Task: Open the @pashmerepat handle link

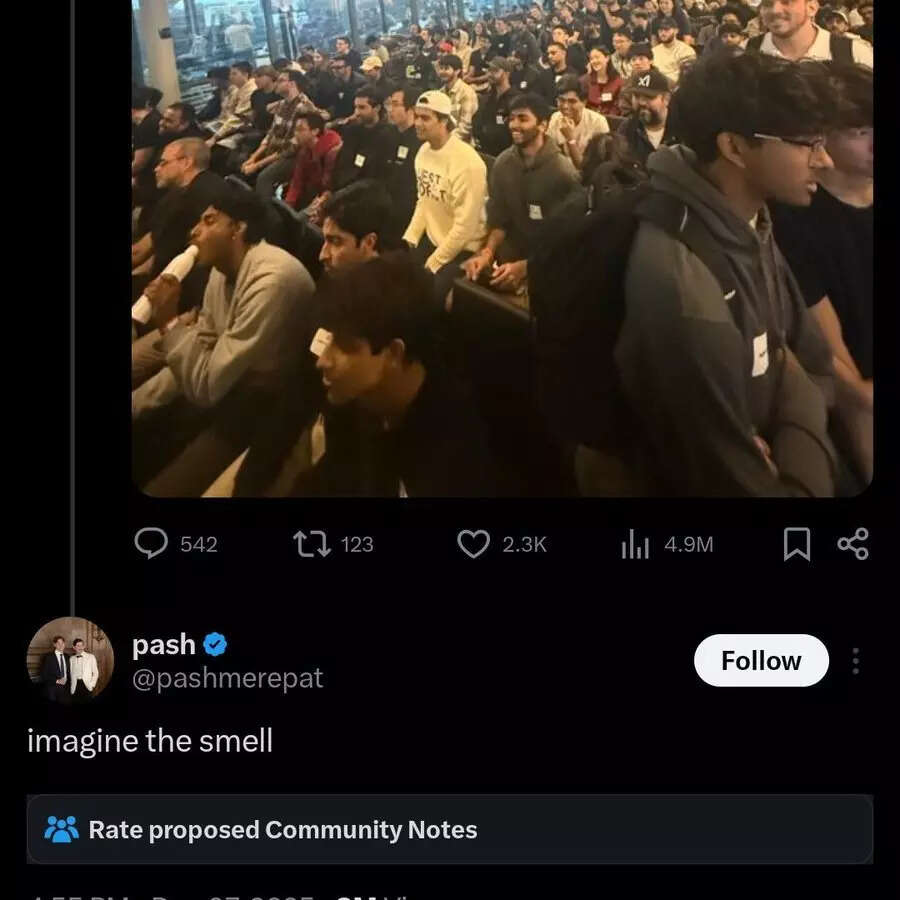Action: coord(227,678)
